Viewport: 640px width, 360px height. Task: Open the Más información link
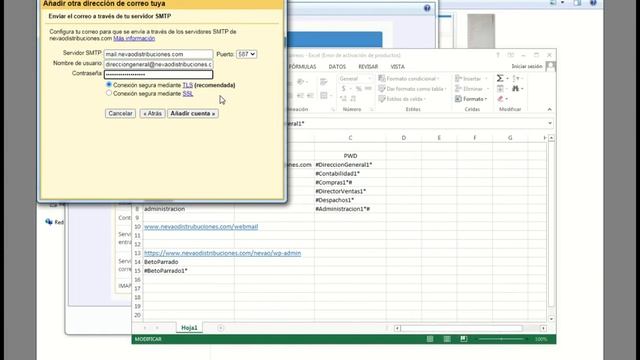coord(134,38)
